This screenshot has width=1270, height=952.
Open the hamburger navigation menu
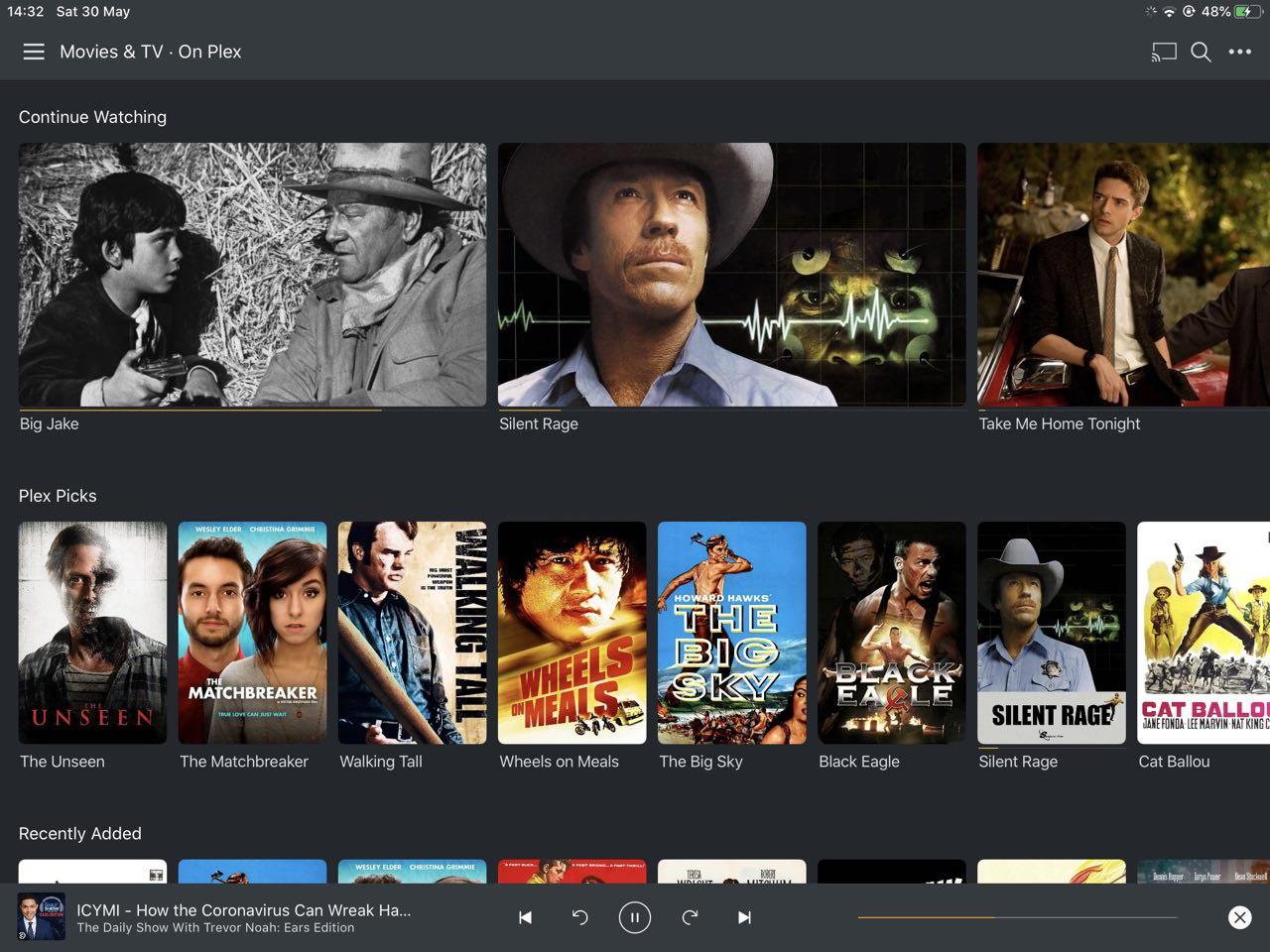point(34,52)
